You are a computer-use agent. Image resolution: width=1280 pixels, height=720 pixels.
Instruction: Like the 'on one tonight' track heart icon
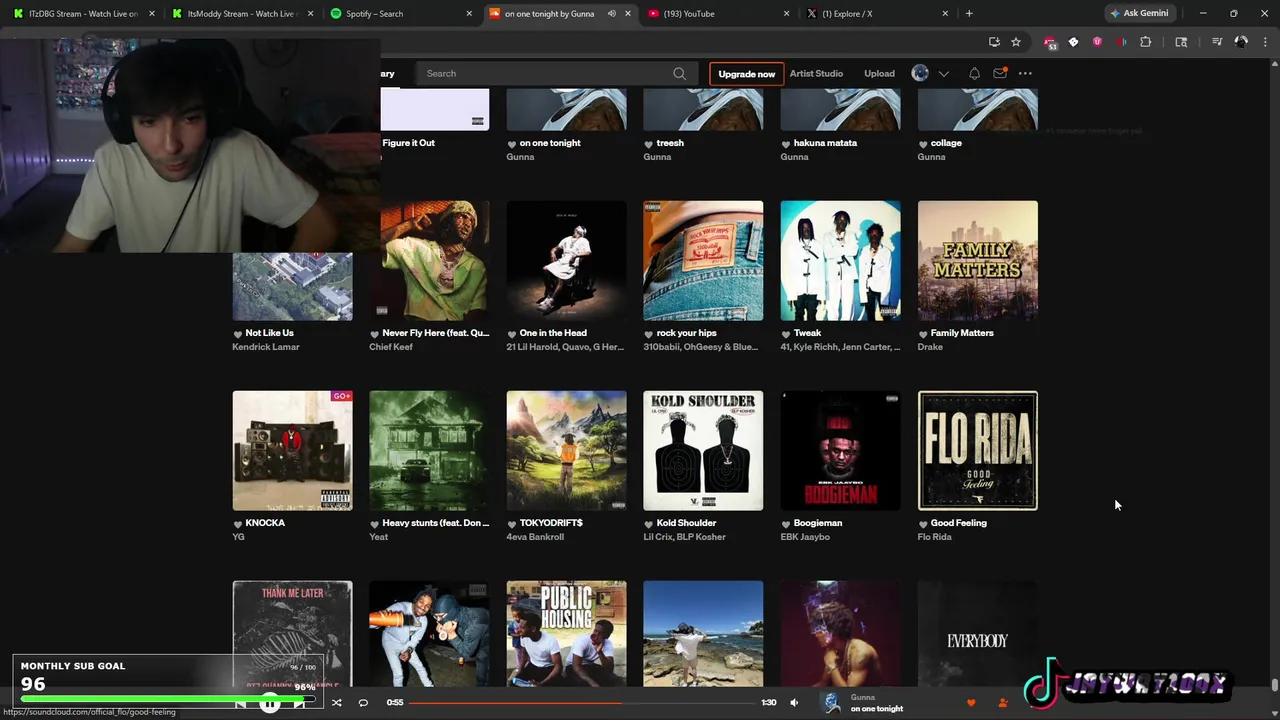tap(512, 144)
